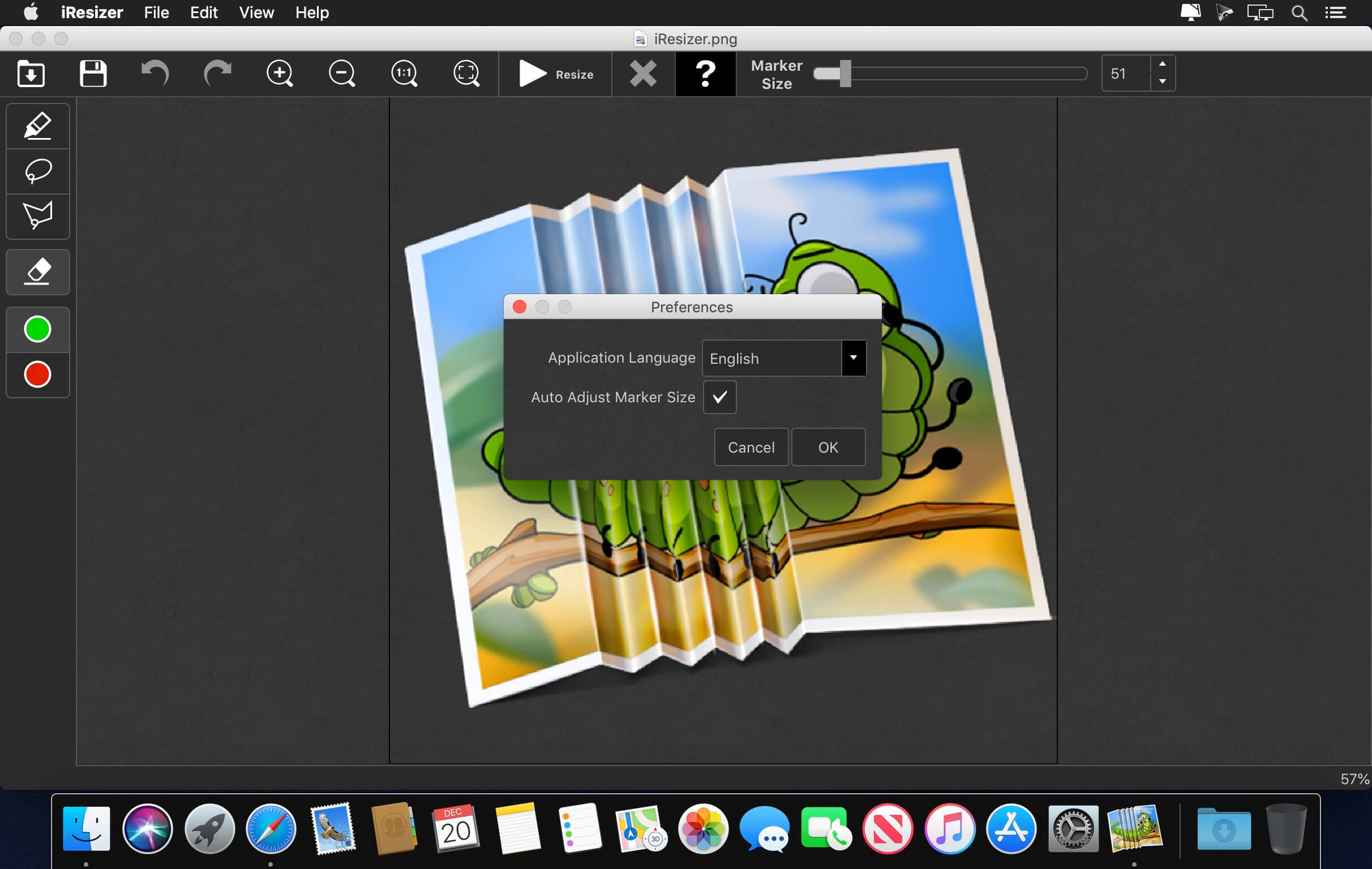Close the Preferences dialog with the red button
This screenshot has width=1372, height=869.
pyautogui.click(x=520, y=307)
